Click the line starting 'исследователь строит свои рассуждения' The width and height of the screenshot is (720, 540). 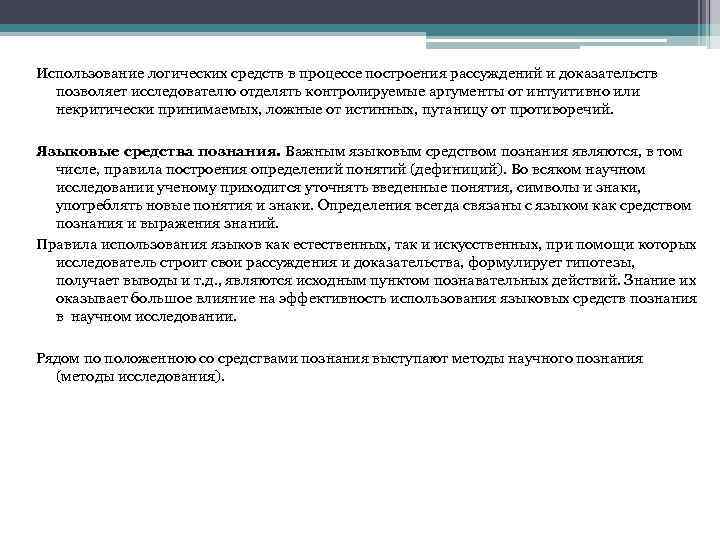click(x=346, y=263)
